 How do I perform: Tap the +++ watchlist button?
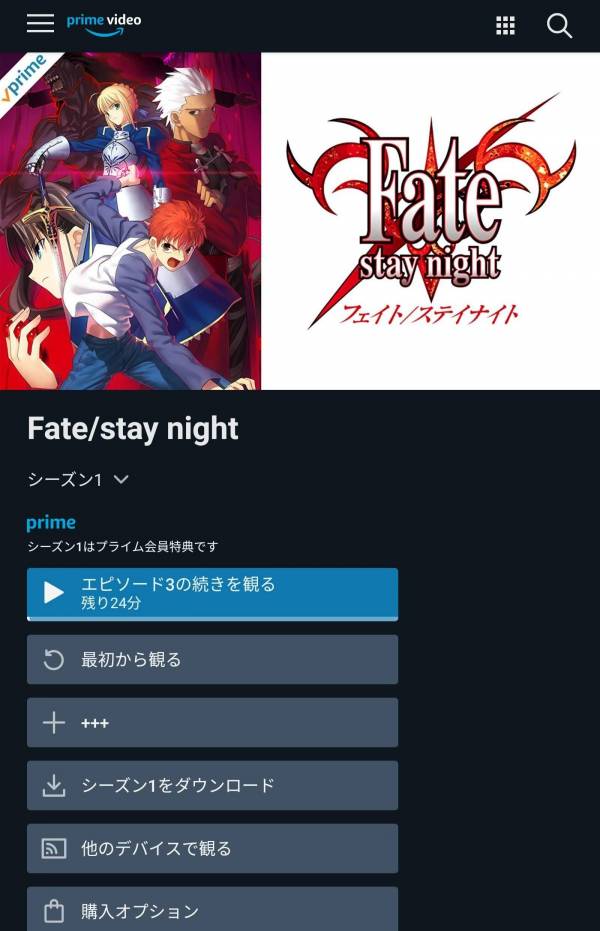tap(212, 723)
